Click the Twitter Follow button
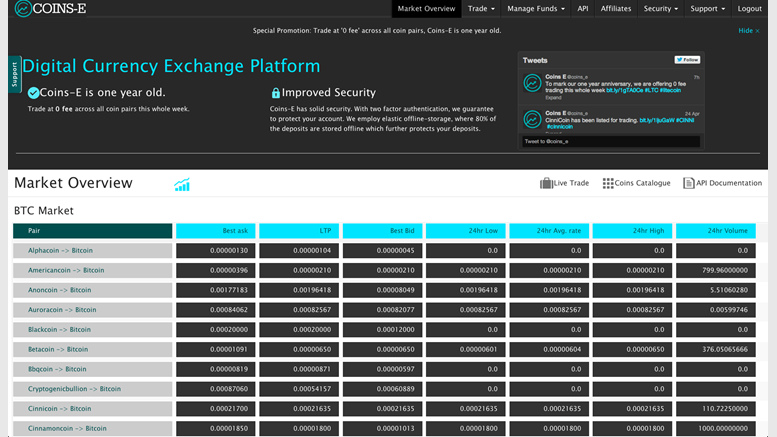Image resolution: width=777 pixels, height=437 pixels. (x=687, y=60)
